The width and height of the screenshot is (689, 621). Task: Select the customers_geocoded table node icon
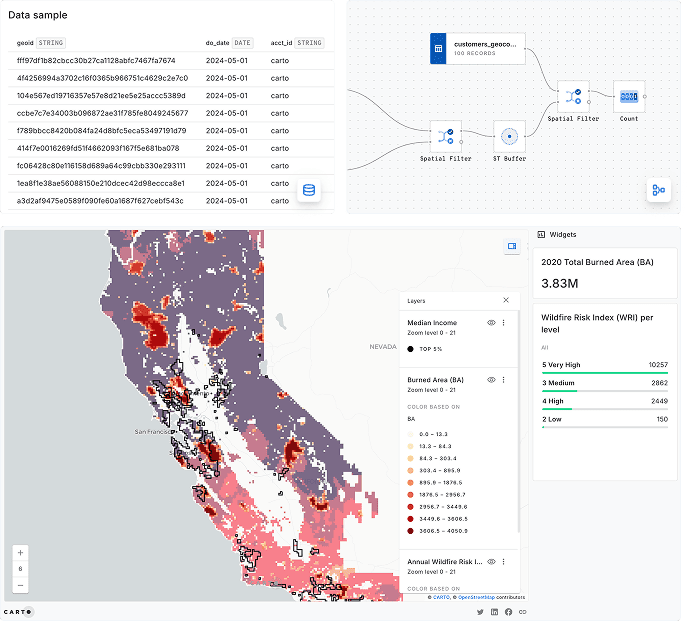click(x=438, y=48)
